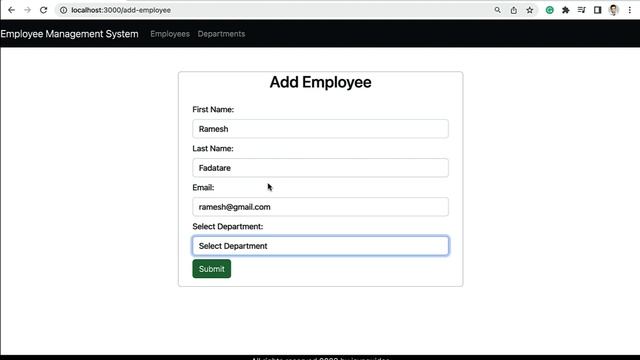Open the zoom magnifier icon in address bar
Viewport: 640px width, 360px height.
pyautogui.click(x=497, y=10)
